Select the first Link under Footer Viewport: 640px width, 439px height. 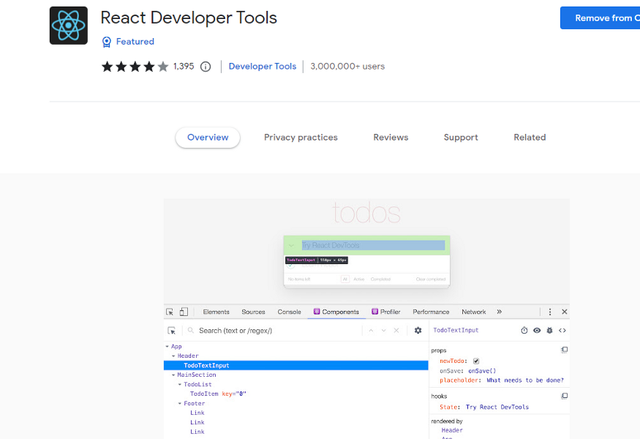[x=197, y=413]
